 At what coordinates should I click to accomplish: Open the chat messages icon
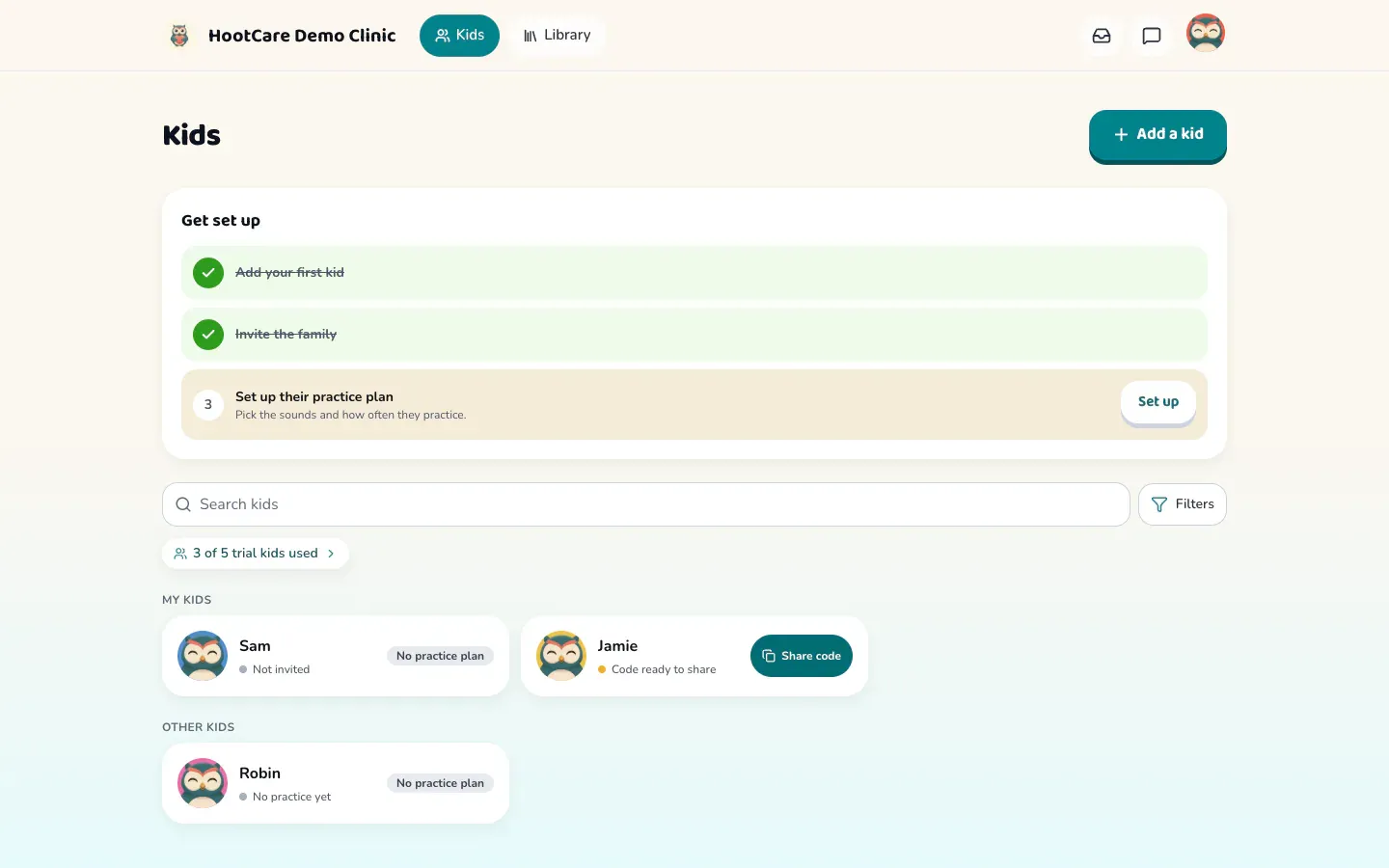1152,36
